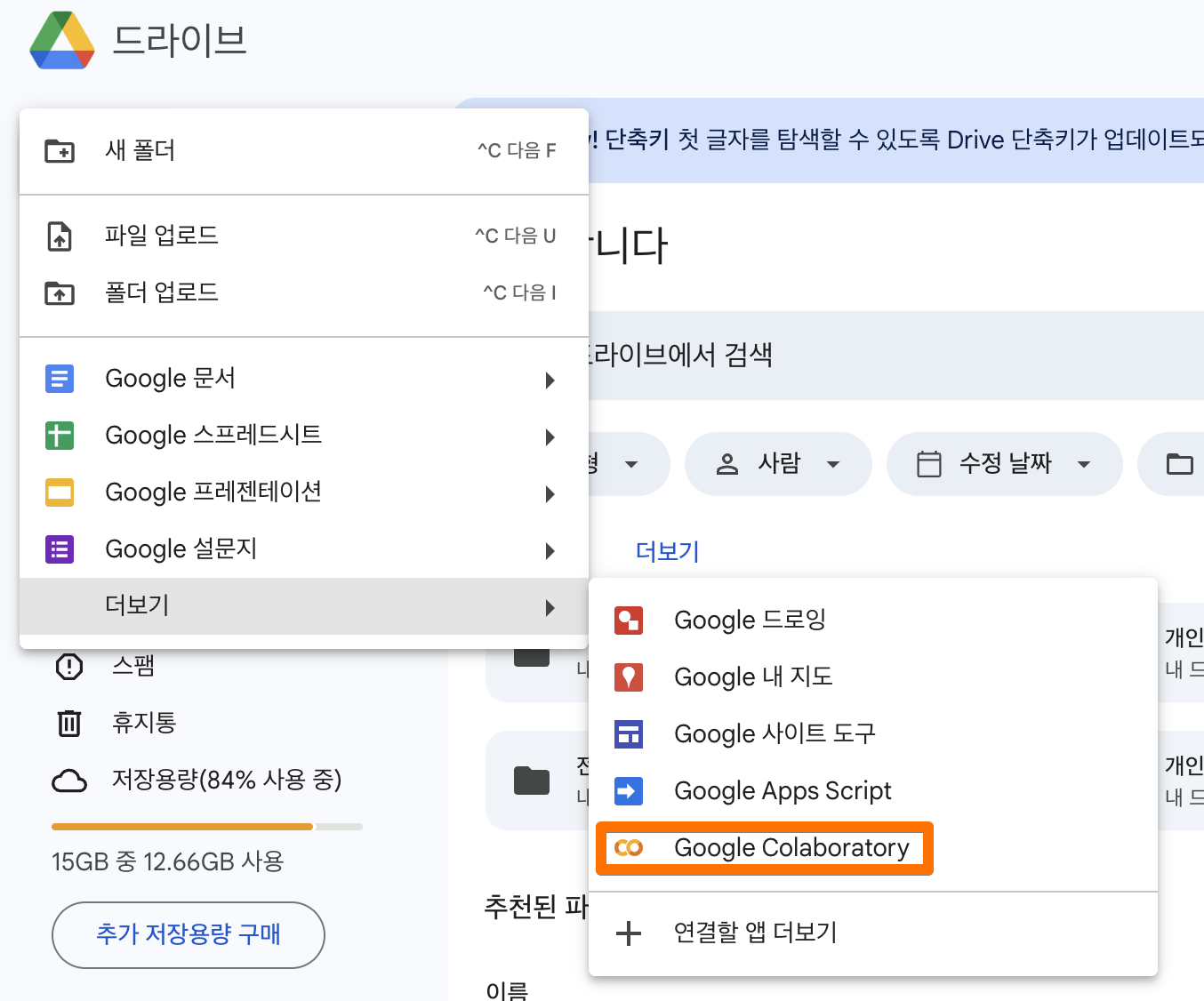Select Google 스프레드시트 menu entry

(304, 436)
